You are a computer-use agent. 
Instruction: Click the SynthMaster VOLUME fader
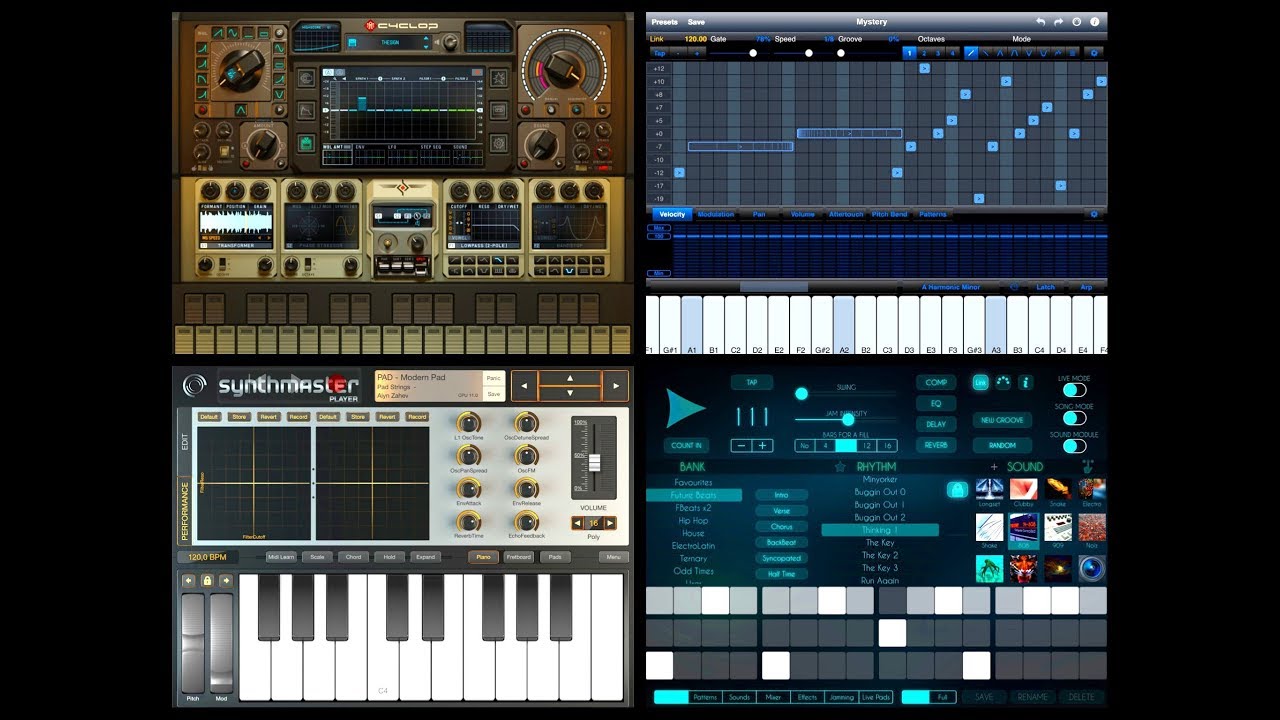pyautogui.click(x=594, y=463)
